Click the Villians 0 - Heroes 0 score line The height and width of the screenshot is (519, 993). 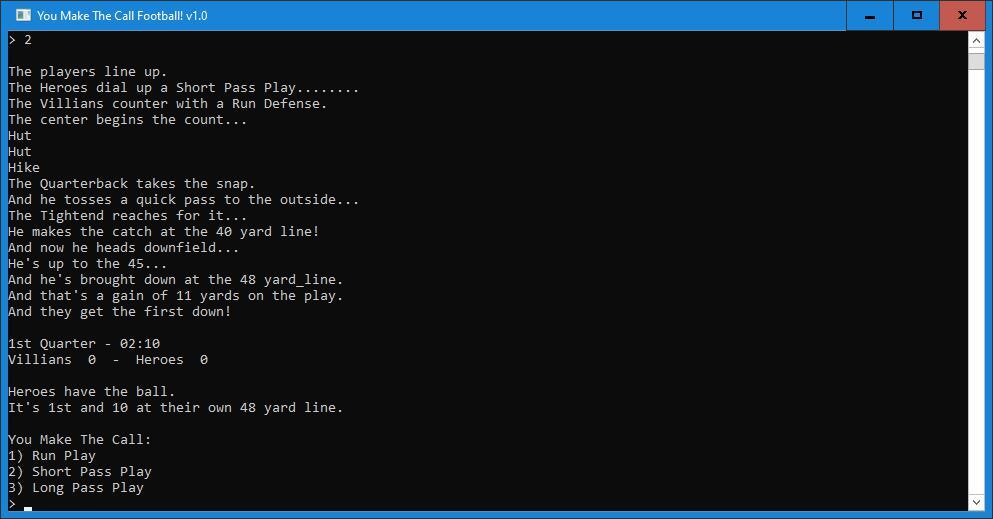[x=108, y=360]
